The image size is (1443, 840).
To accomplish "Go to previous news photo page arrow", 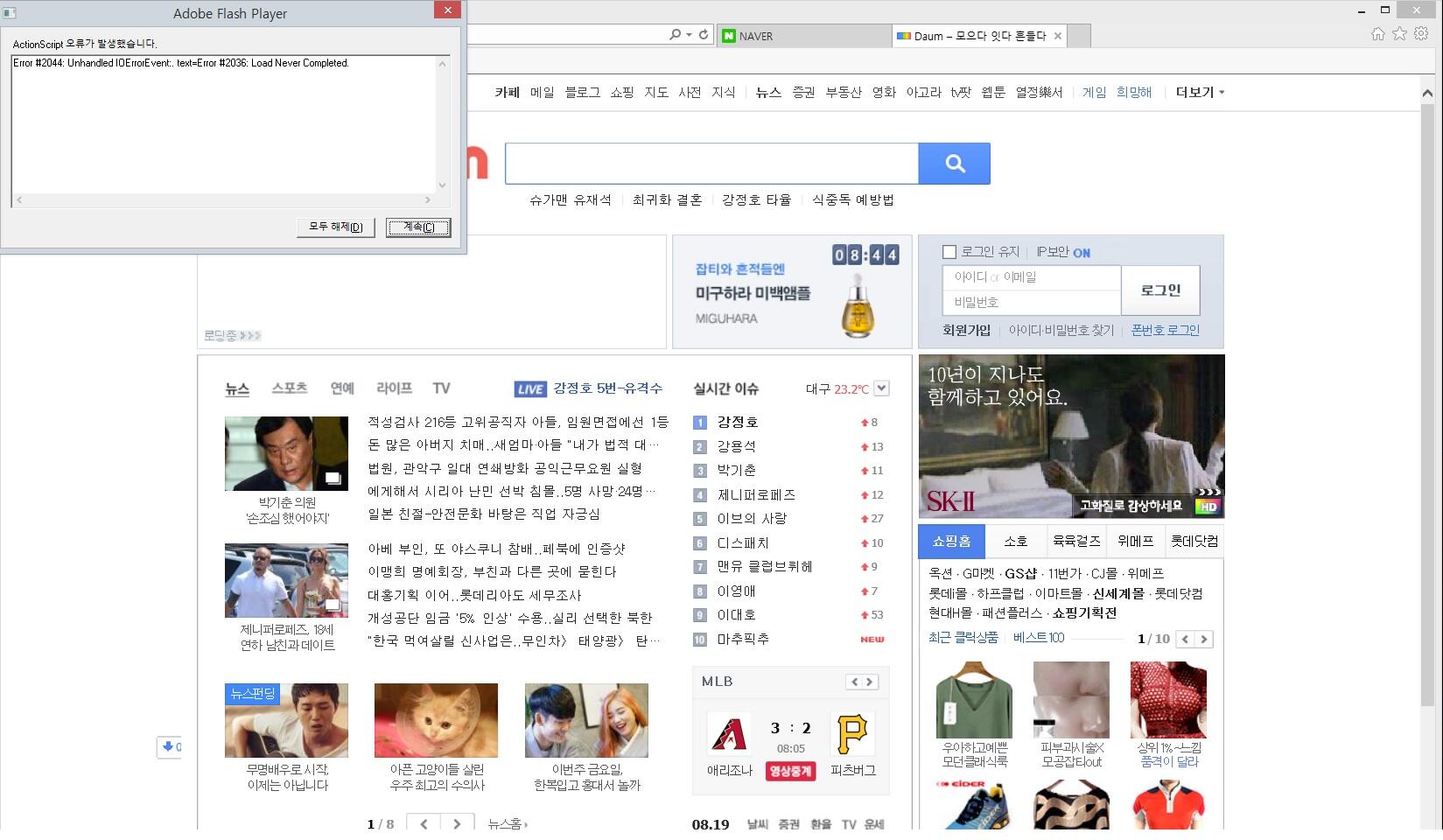I will tap(424, 823).
